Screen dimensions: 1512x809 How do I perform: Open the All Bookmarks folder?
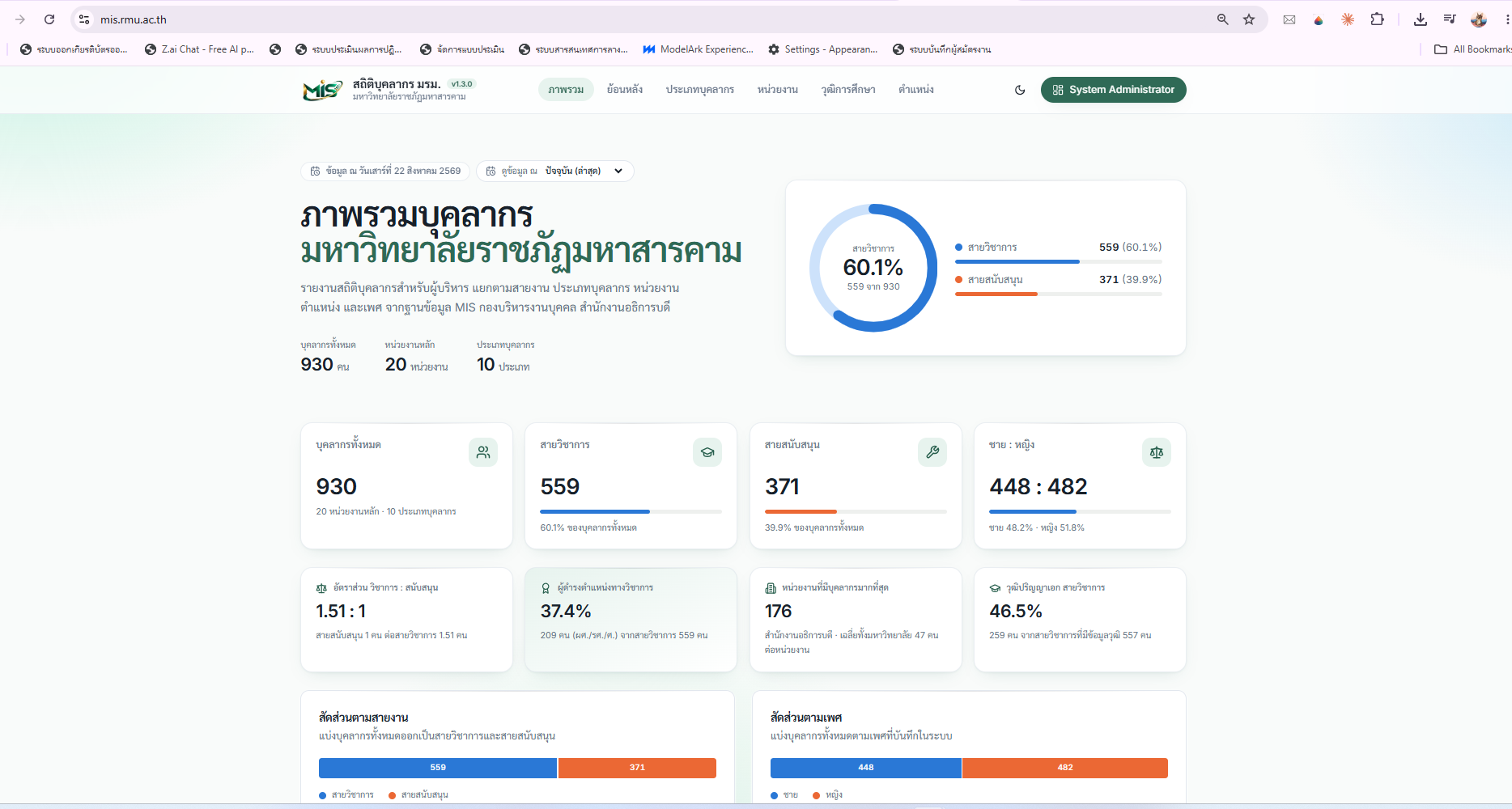[x=1472, y=49]
